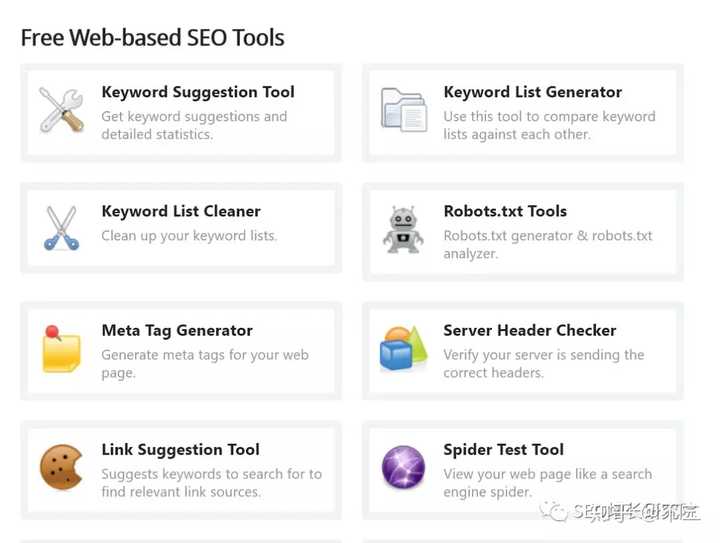This screenshot has width=720, height=543.
Task: Click 'Robots.txt generator & robots.txt analyzer' description
Action: (x=548, y=245)
